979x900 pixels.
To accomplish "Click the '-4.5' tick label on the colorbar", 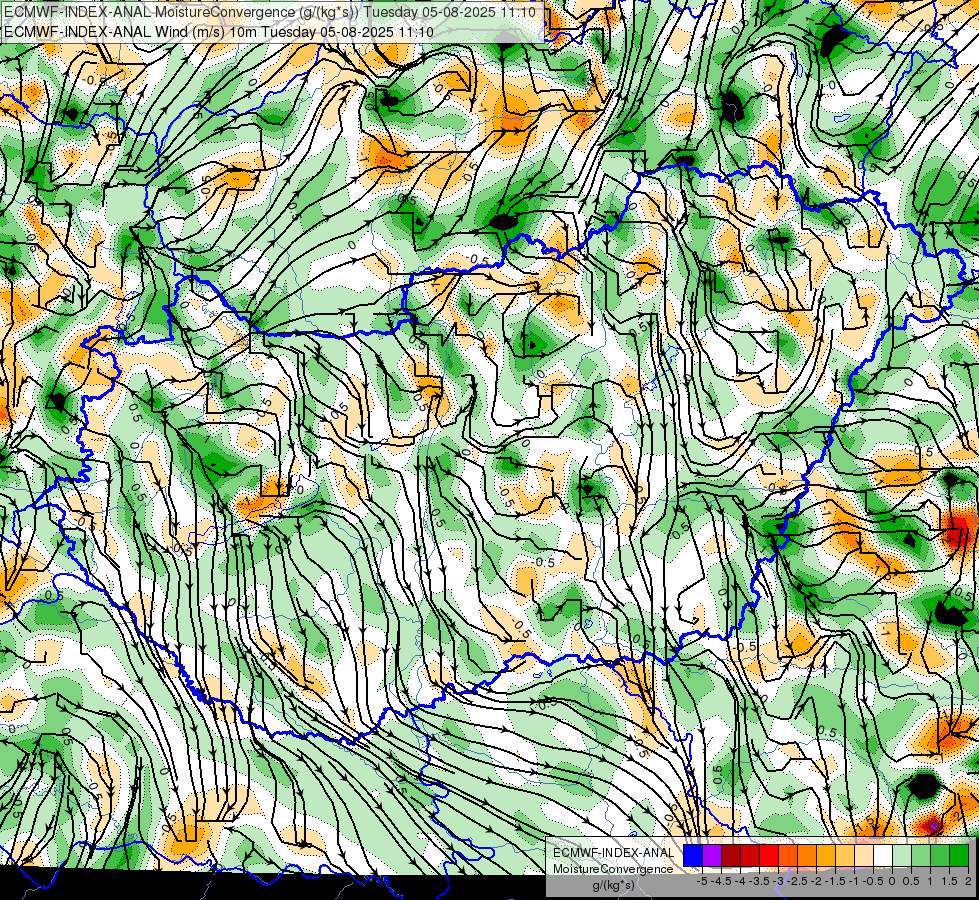I will [x=722, y=881].
